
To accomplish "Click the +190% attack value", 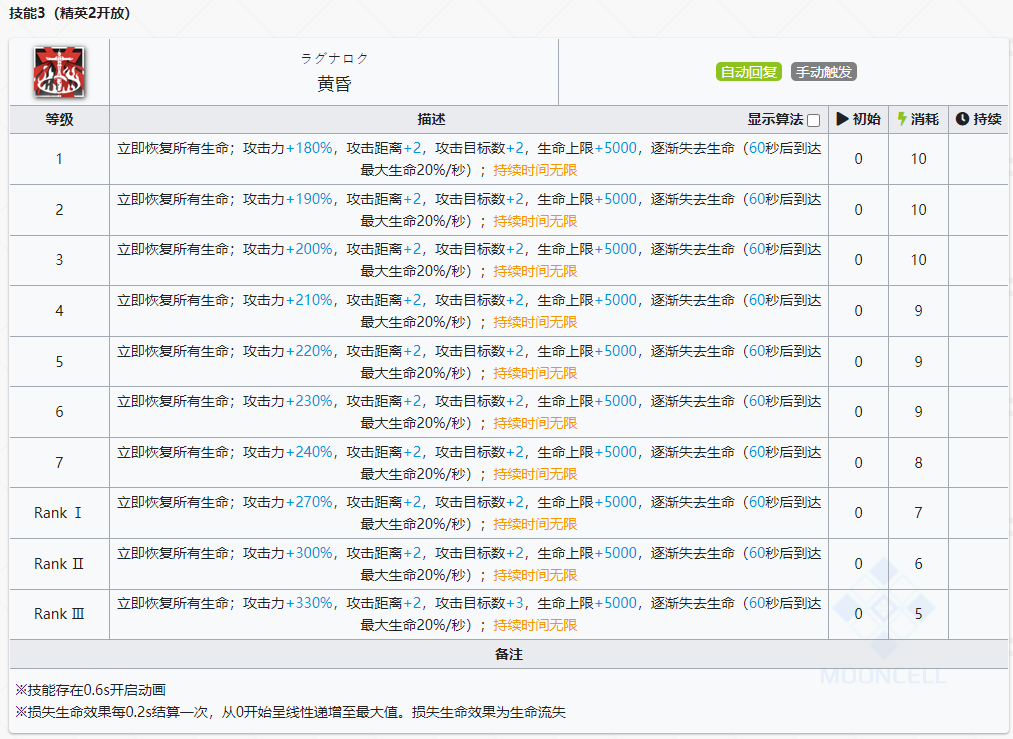I will point(309,199).
